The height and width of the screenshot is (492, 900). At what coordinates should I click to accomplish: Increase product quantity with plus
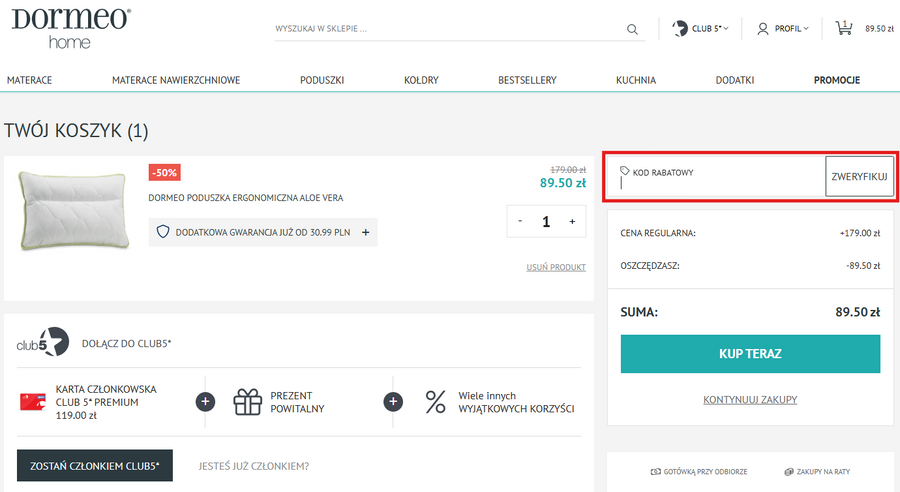(x=572, y=221)
